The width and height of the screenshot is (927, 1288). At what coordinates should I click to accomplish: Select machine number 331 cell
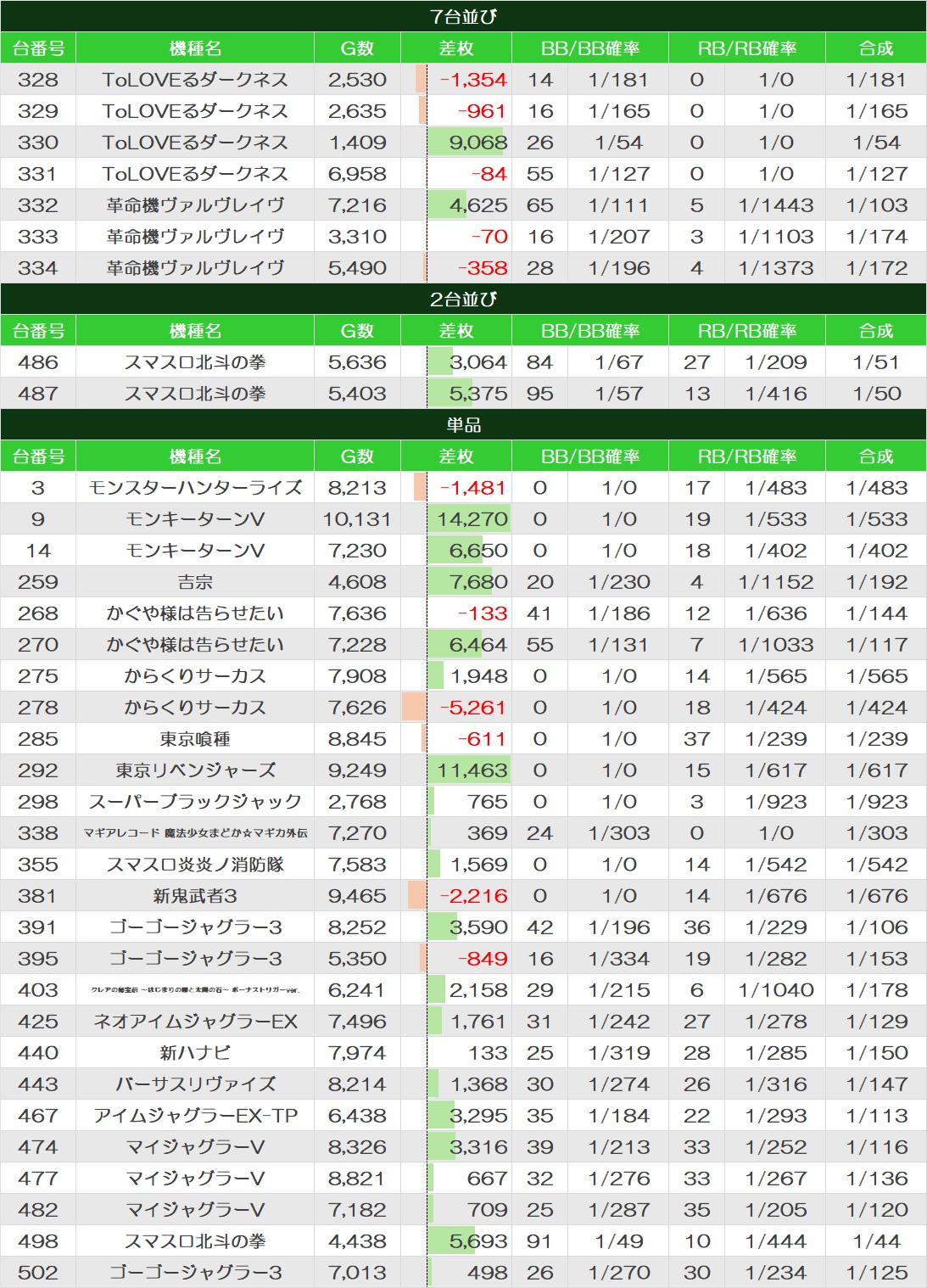pyautogui.click(x=38, y=174)
